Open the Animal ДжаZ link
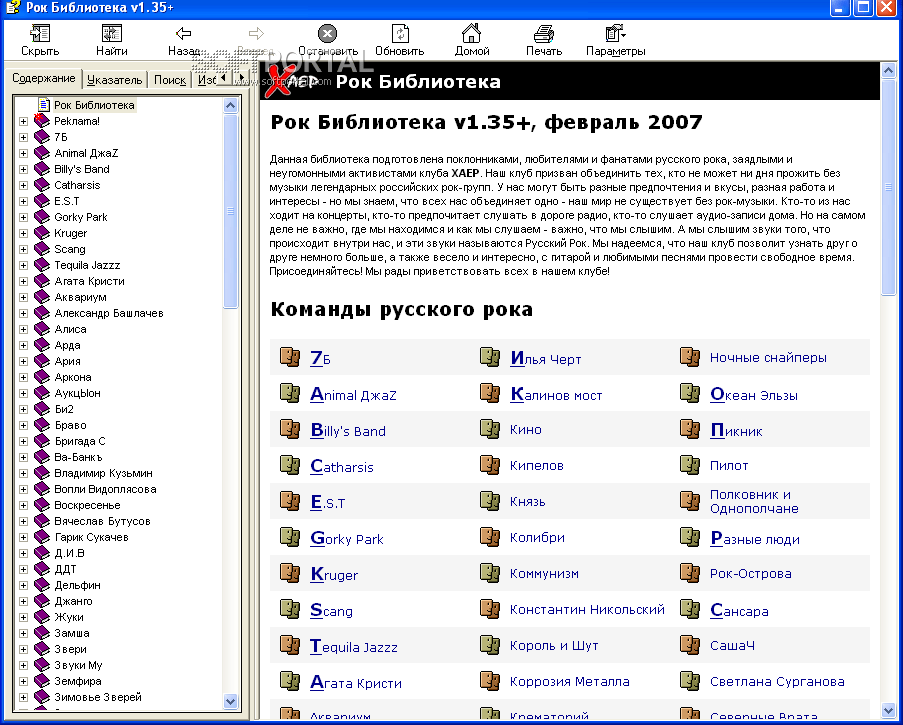Screen dimensions: 903x725 point(353,395)
